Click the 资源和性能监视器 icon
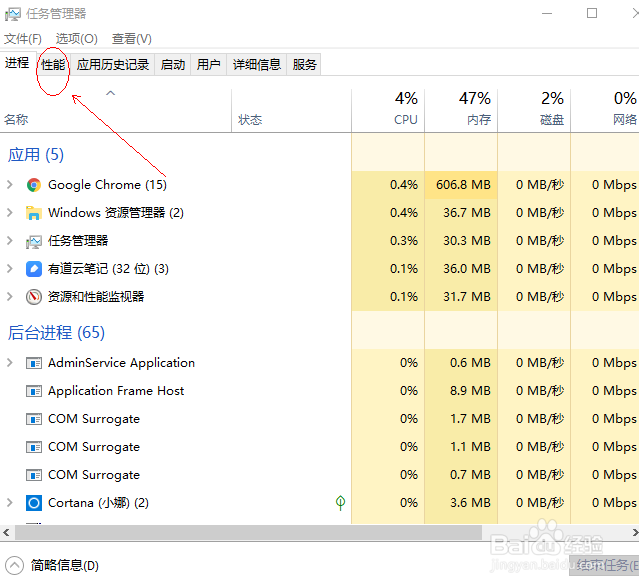639x587 pixels. click(34, 297)
